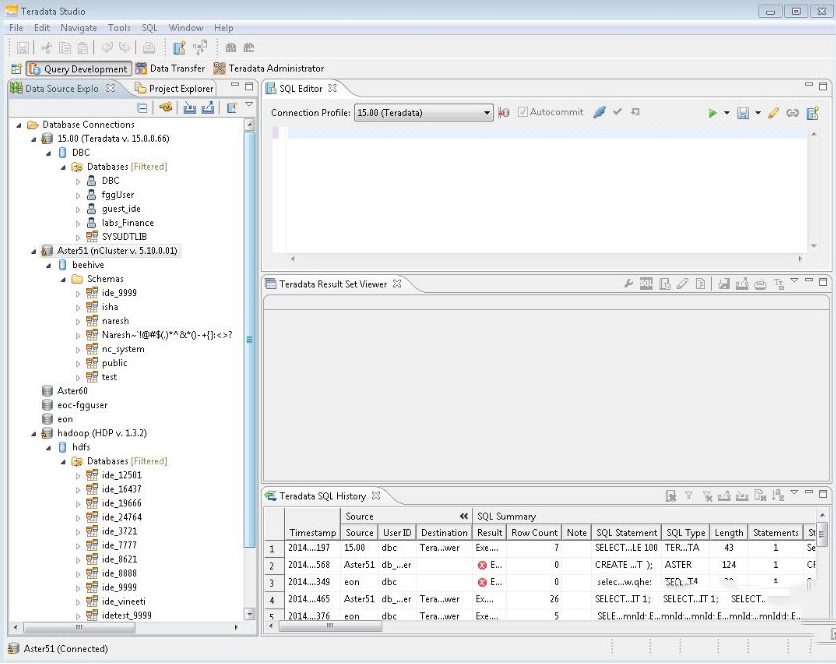Select the labs_Finance database in the tree

pos(127,223)
